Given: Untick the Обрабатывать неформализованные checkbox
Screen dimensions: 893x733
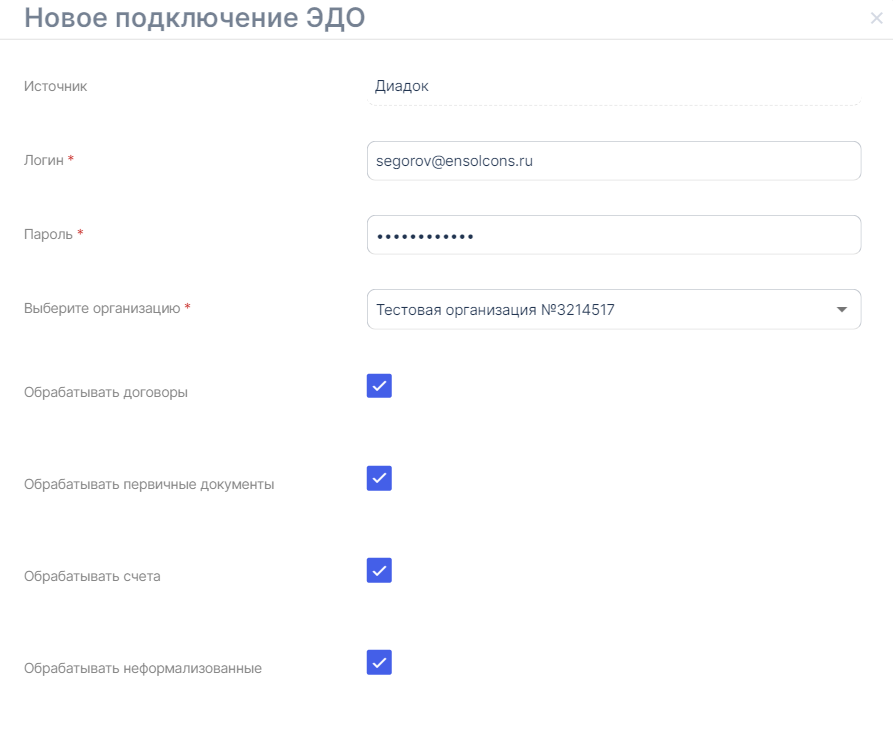Looking at the screenshot, I should coord(379,662).
